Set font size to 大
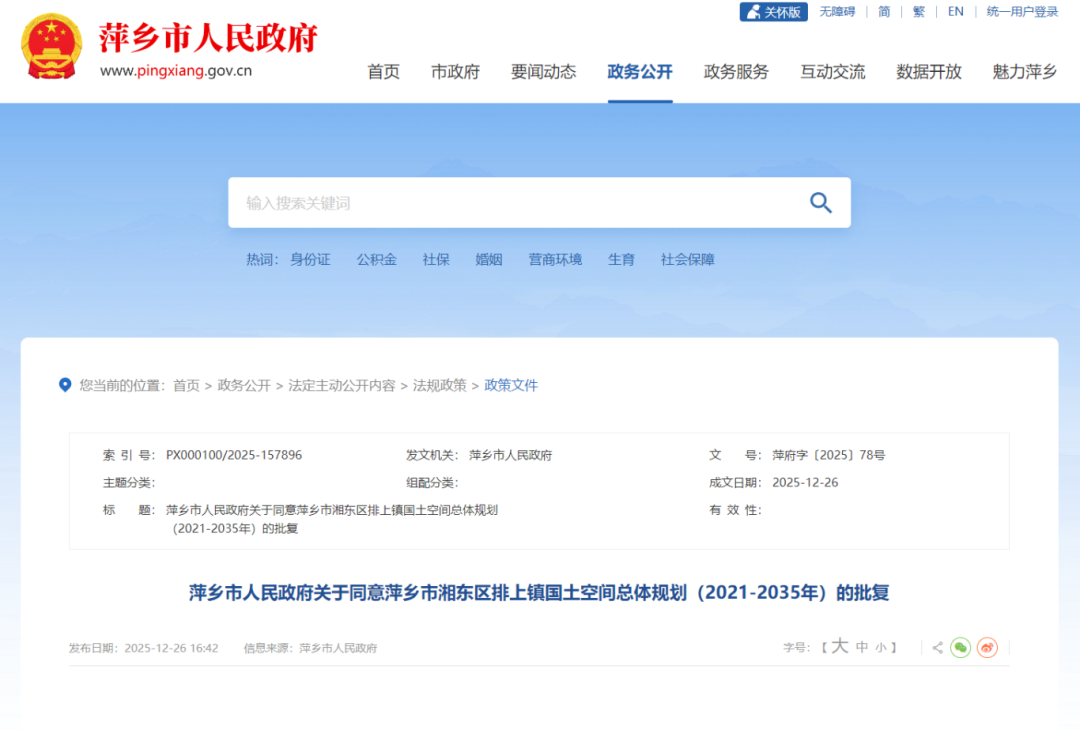 [x=840, y=646]
